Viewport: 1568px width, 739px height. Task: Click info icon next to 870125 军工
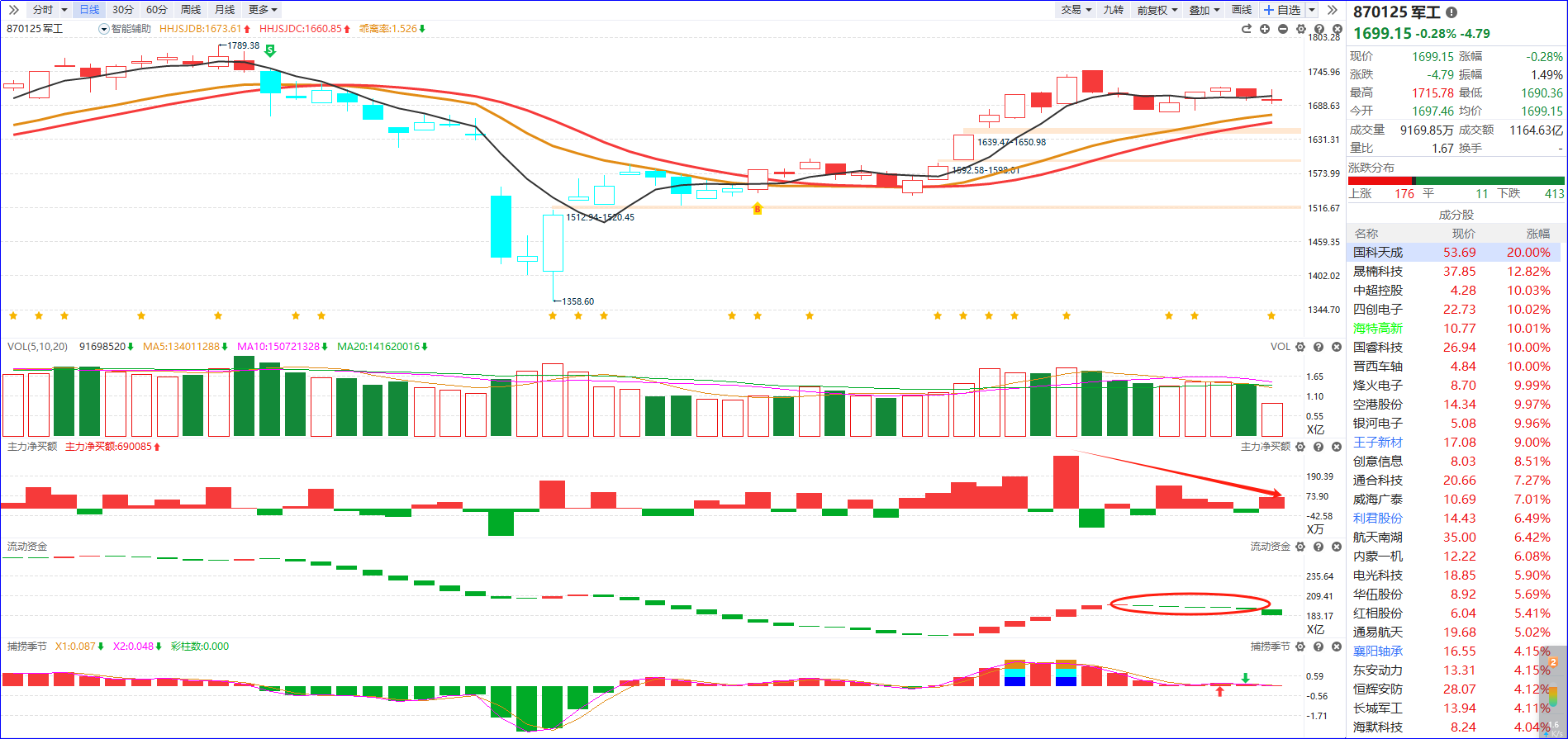click(1452, 12)
